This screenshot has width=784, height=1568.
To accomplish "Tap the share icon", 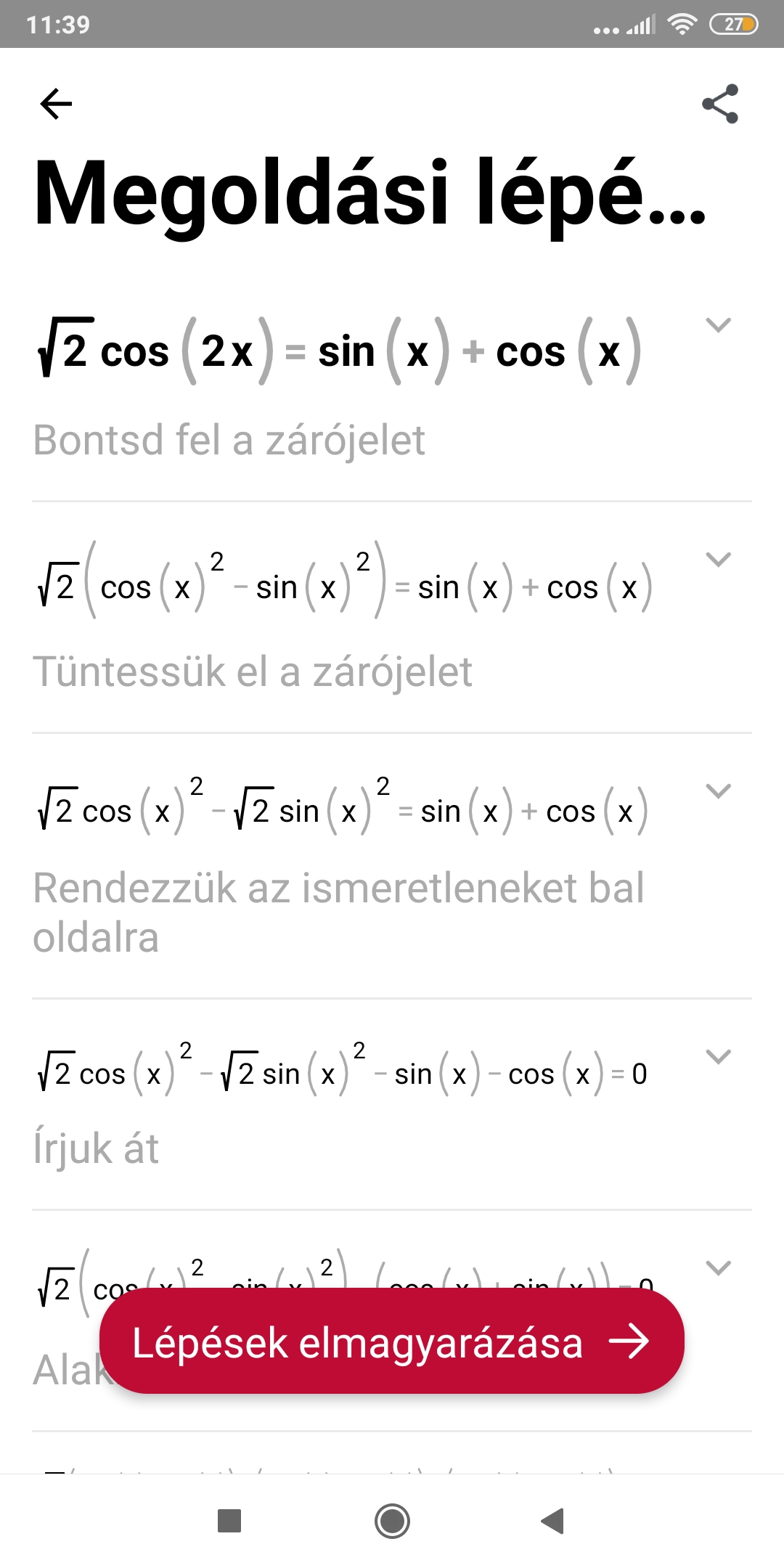I will 720,104.
